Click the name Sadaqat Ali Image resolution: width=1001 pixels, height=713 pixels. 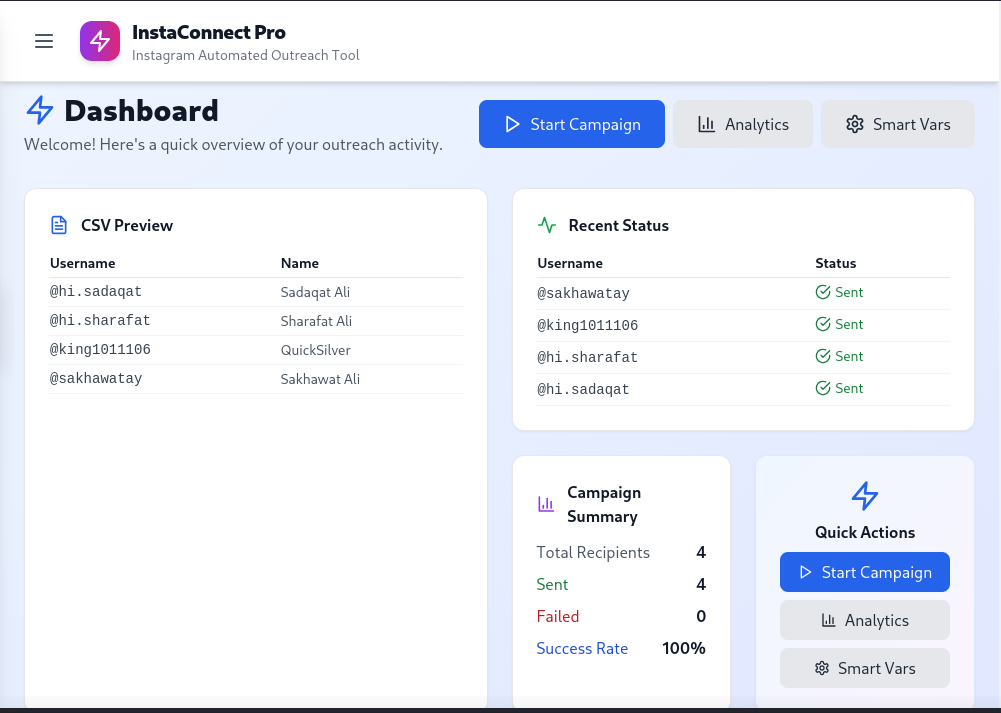(x=315, y=292)
